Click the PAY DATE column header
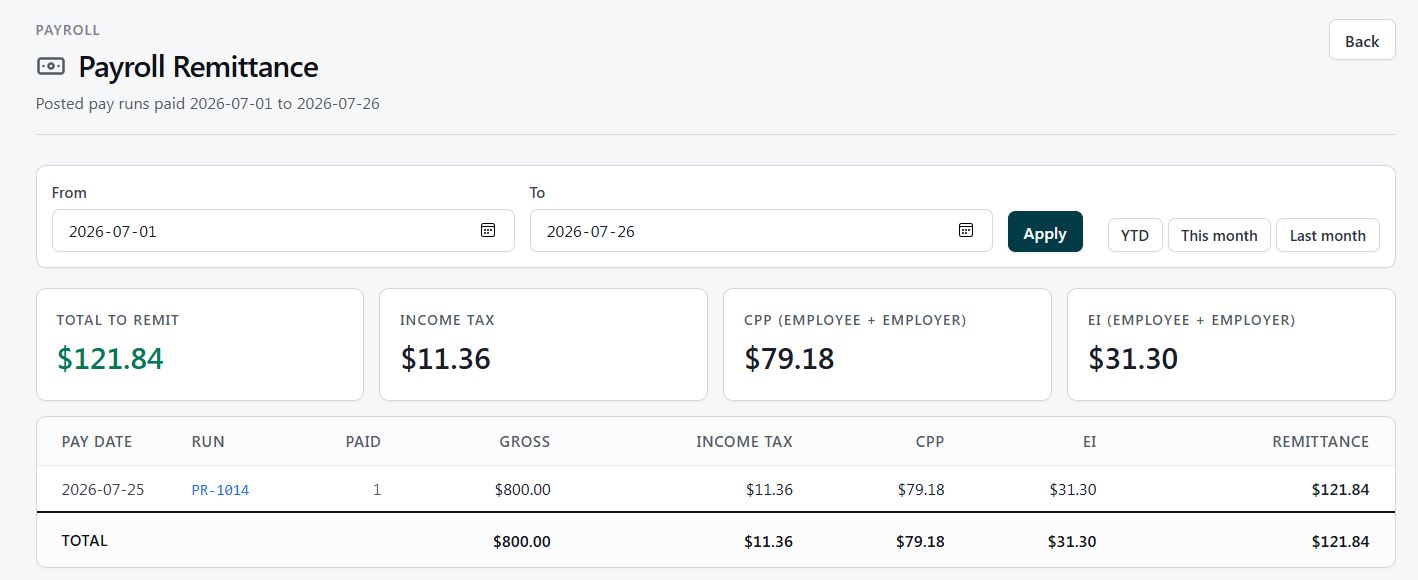The image size is (1418, 580). point(97,441)
